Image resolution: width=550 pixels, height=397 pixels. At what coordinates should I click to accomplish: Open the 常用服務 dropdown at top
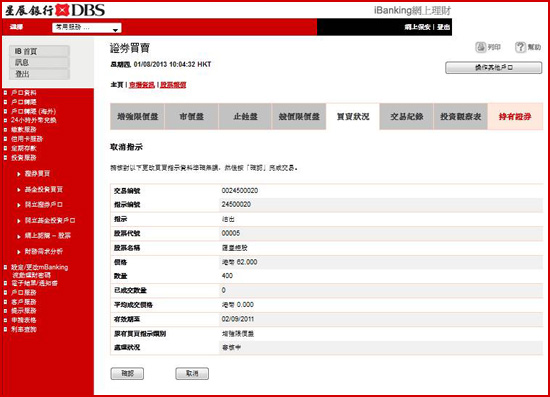click(x=87, y=27)
